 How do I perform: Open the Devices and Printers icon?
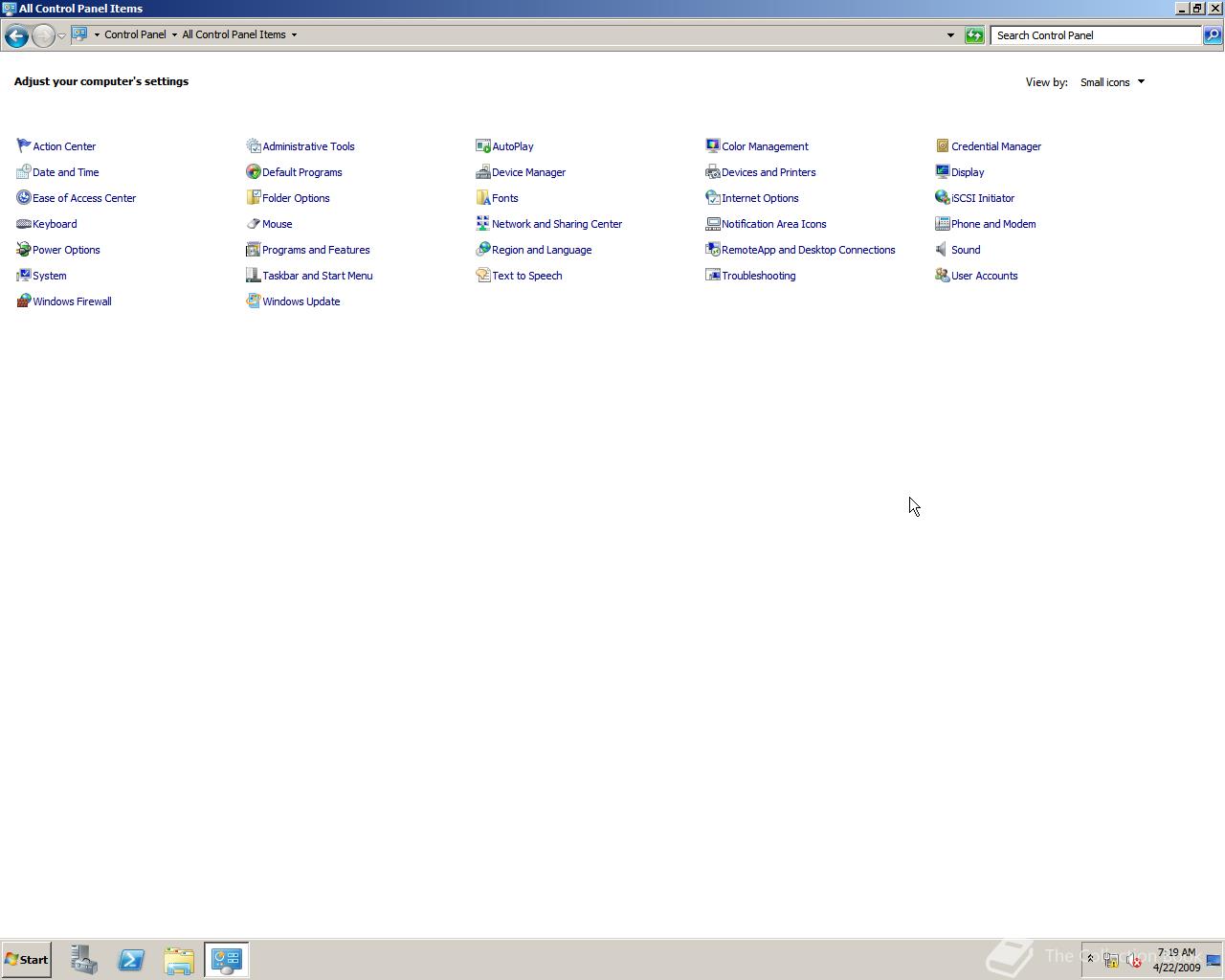(713, 172)
